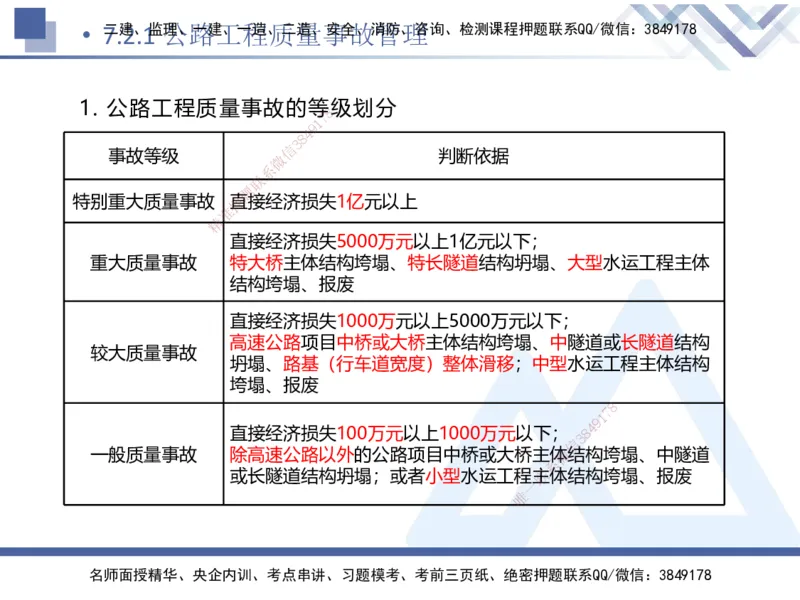Select the 特别重大质量事故 row label
Viewport: 800px width, 600px height.
142,200
